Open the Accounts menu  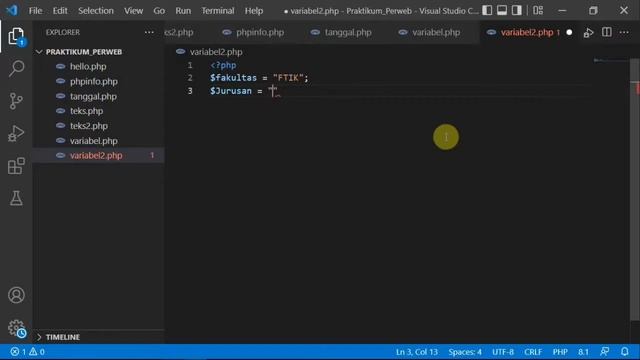pyautogui.click(x=16, y=295)
